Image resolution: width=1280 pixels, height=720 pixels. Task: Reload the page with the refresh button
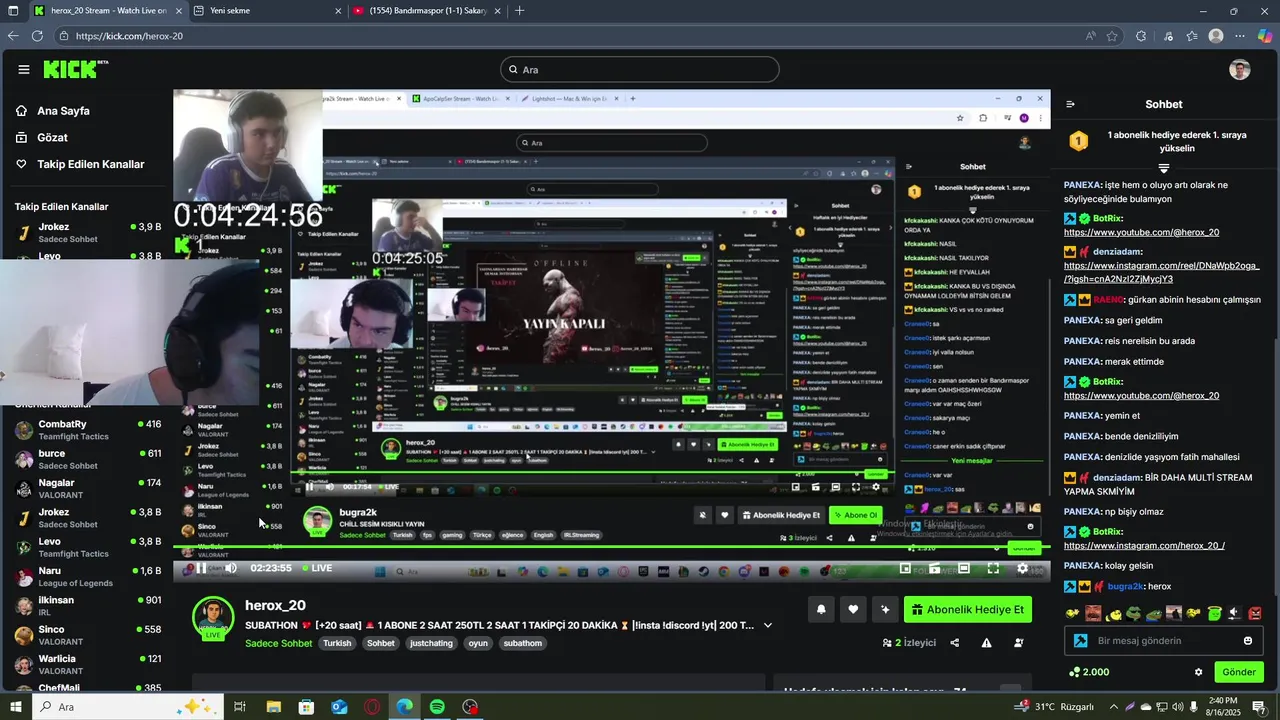tap(37, 36)
